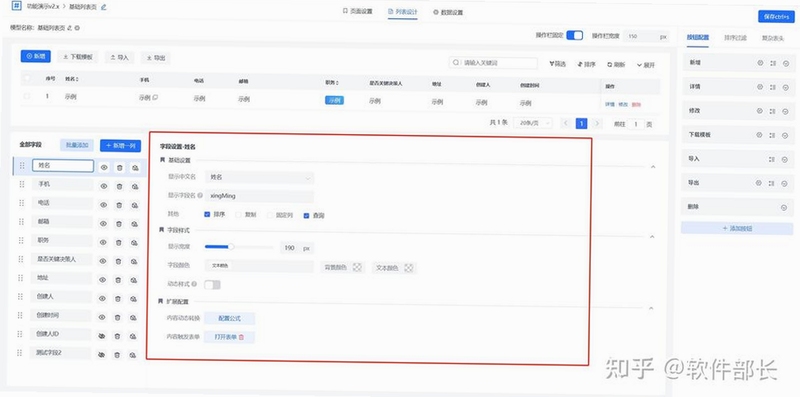Toggle the 动态样式 switch
The image size is (800, 397).
click(x=212, y=285)
